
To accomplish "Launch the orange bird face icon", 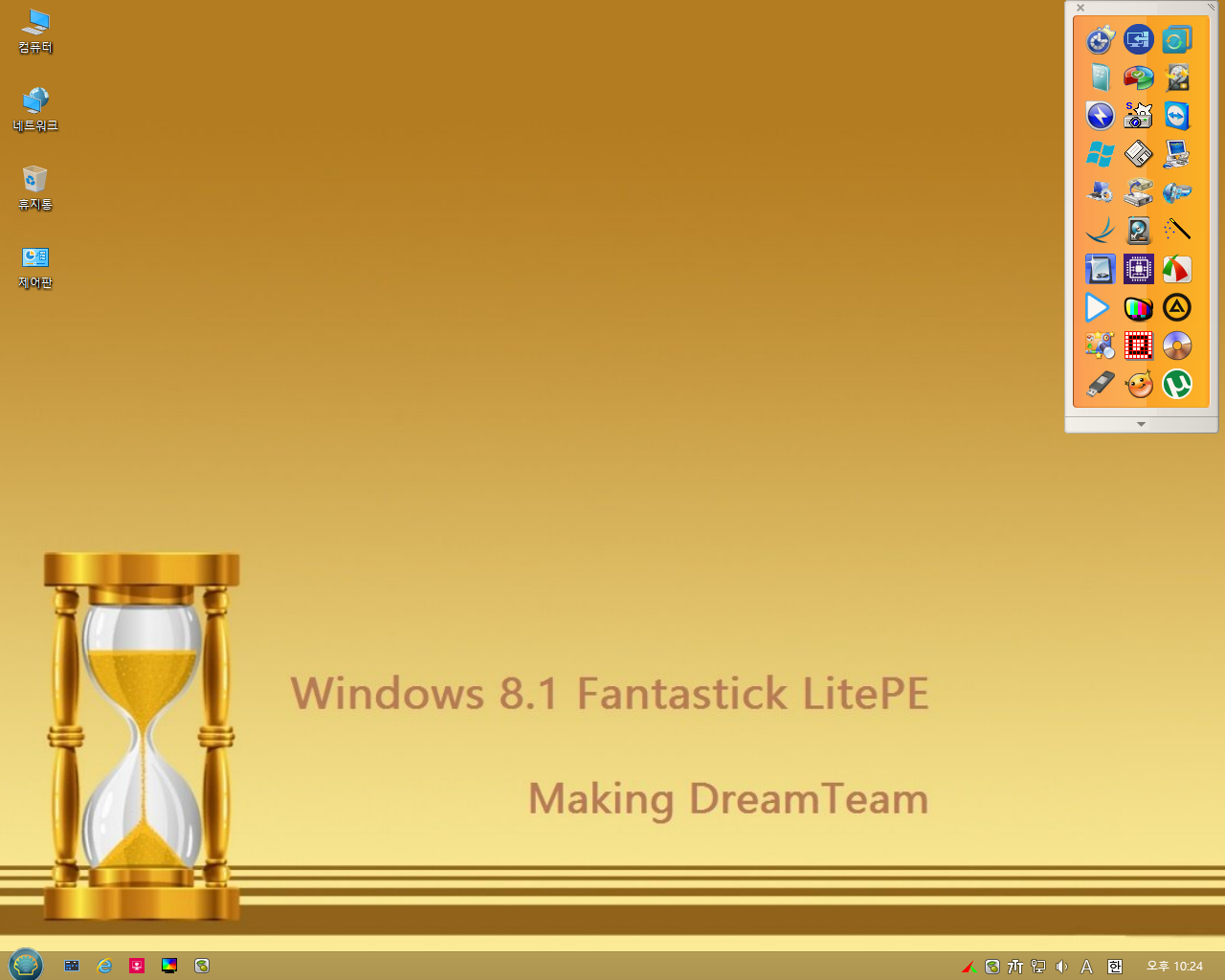I will (x=1138, y=384).
